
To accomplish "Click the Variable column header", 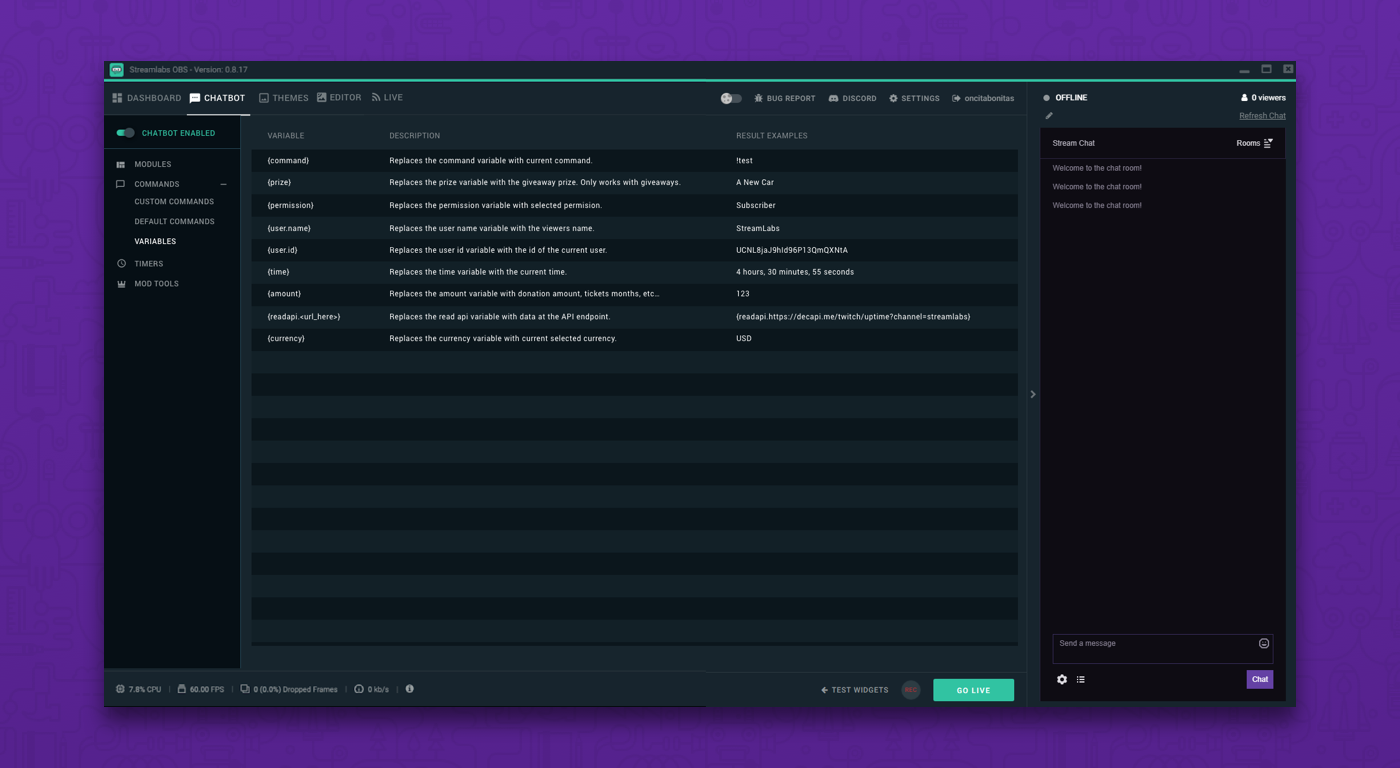I will 286,136.
